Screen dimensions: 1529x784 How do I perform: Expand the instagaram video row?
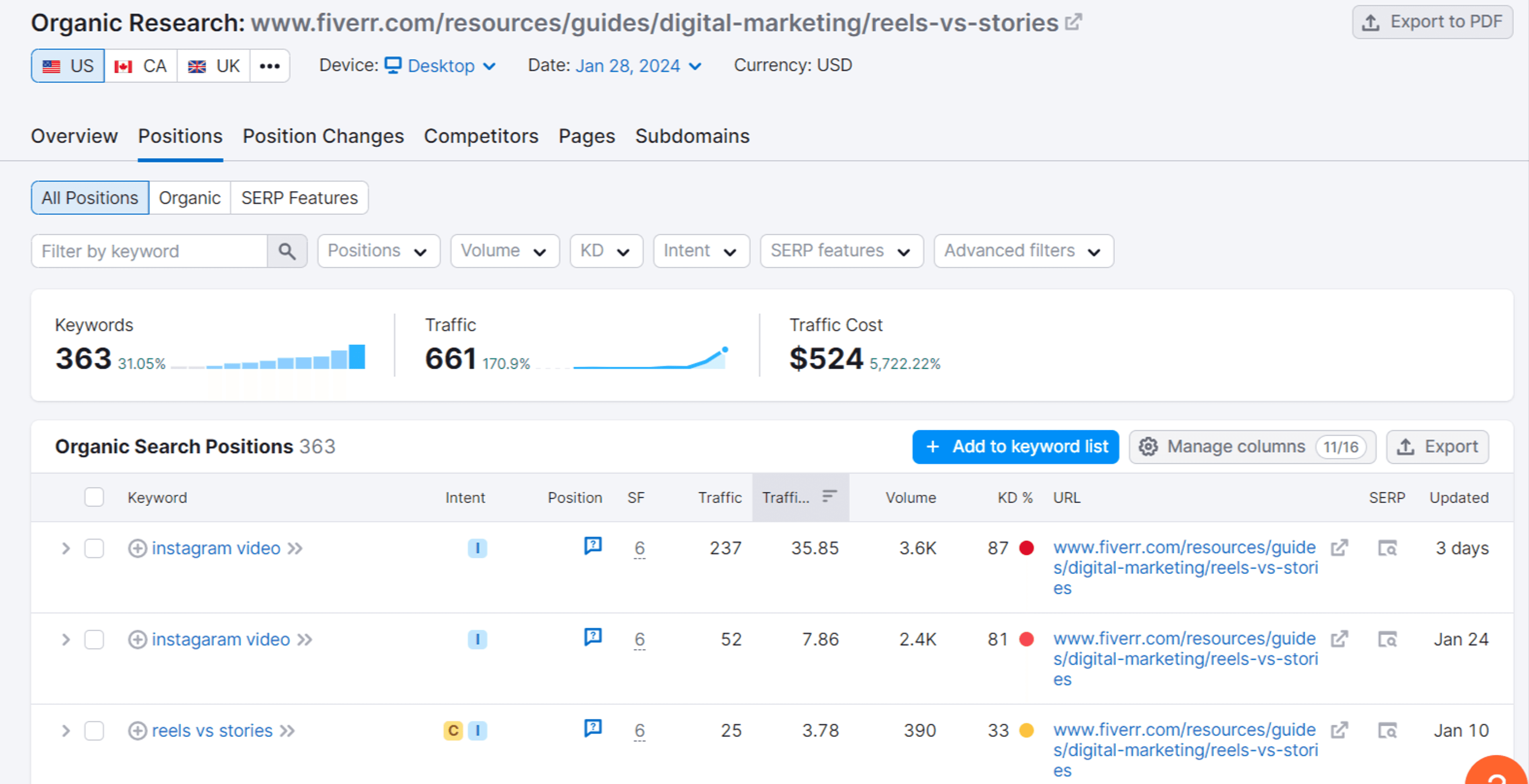pyautogui.click(x=65, y=640)
